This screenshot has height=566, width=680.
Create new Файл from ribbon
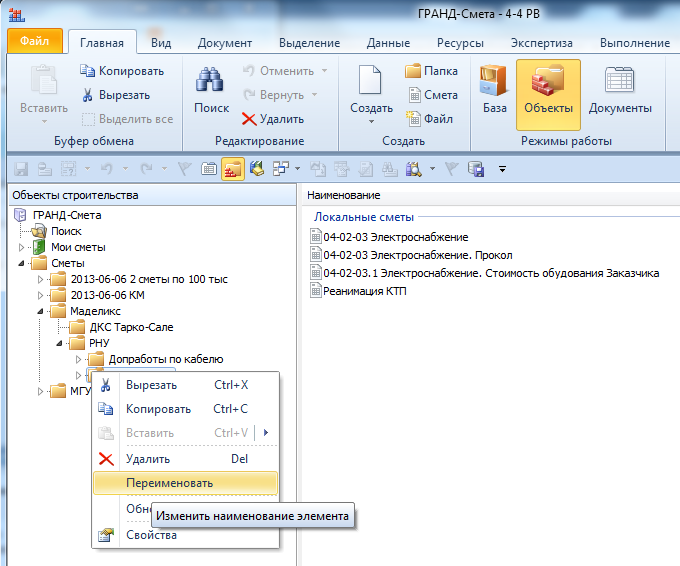pyautogui.click(x=429, y=118)
